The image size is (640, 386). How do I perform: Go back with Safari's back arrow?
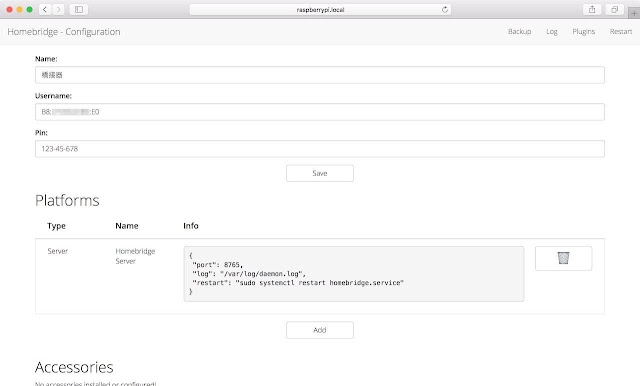[x=45, y=9]
